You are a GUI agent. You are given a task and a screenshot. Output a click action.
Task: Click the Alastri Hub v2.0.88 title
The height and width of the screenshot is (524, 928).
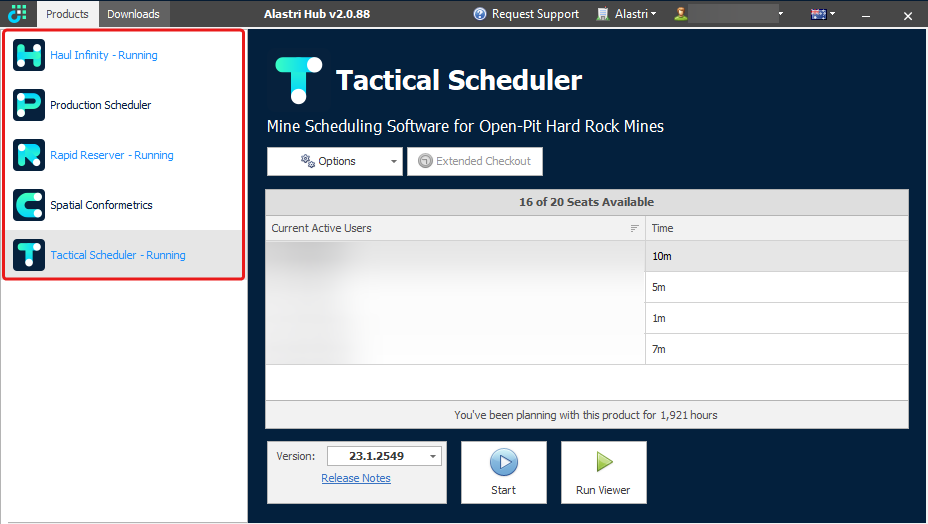pyautogui.click(x=317, y=14)
